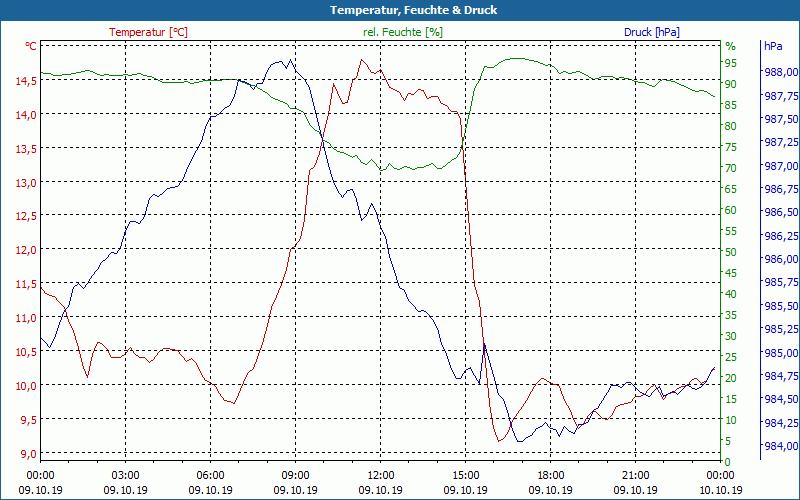Screen dimensions: 800x500
Task: Click the "15:00" time axis label
Action: pyautogui.click(x=465, y=476)
